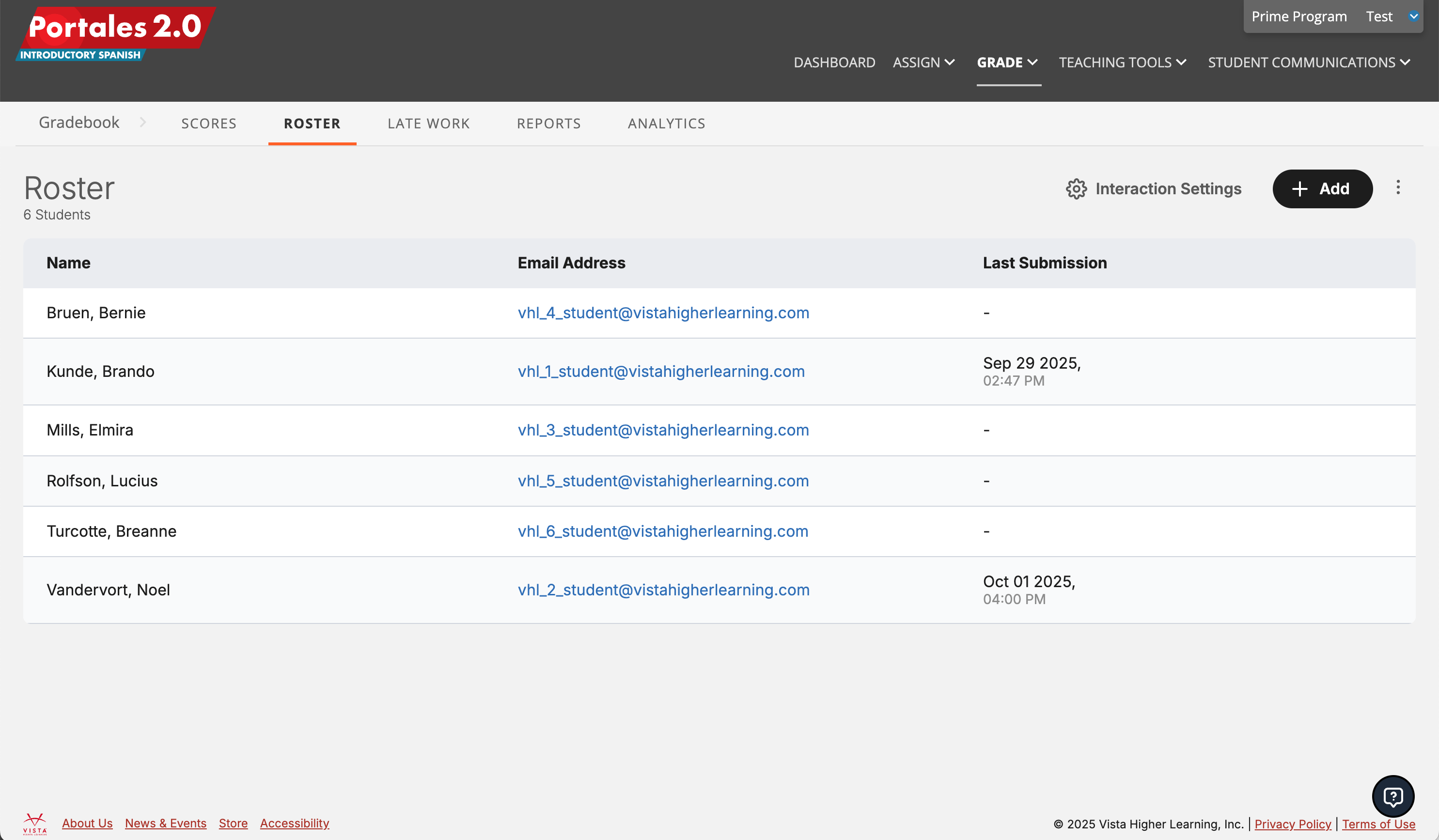The width and height of the screenshot is (1439, 840).
Task: Email vhl_2_student@vistahigherlearning.com
Action: [664, 590]
